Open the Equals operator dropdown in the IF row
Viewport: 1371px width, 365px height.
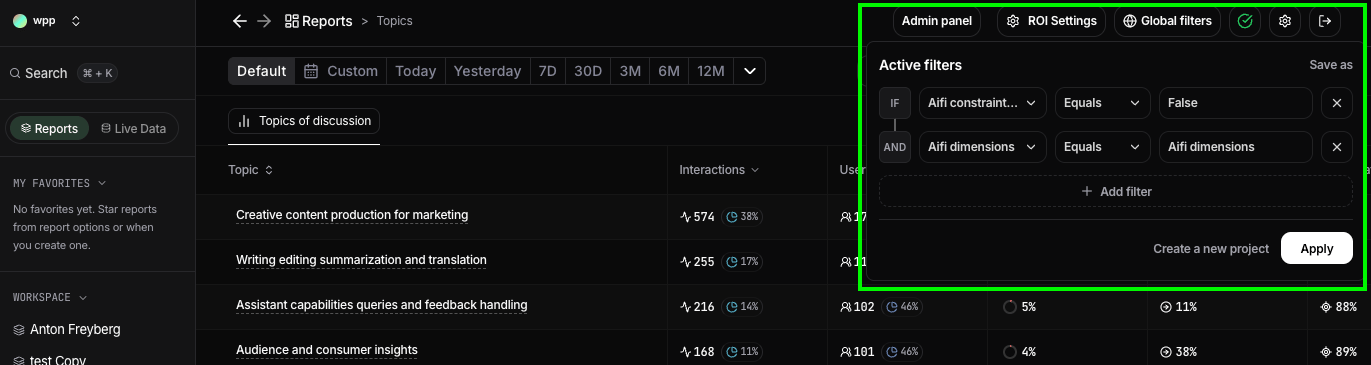point(1103,103)
